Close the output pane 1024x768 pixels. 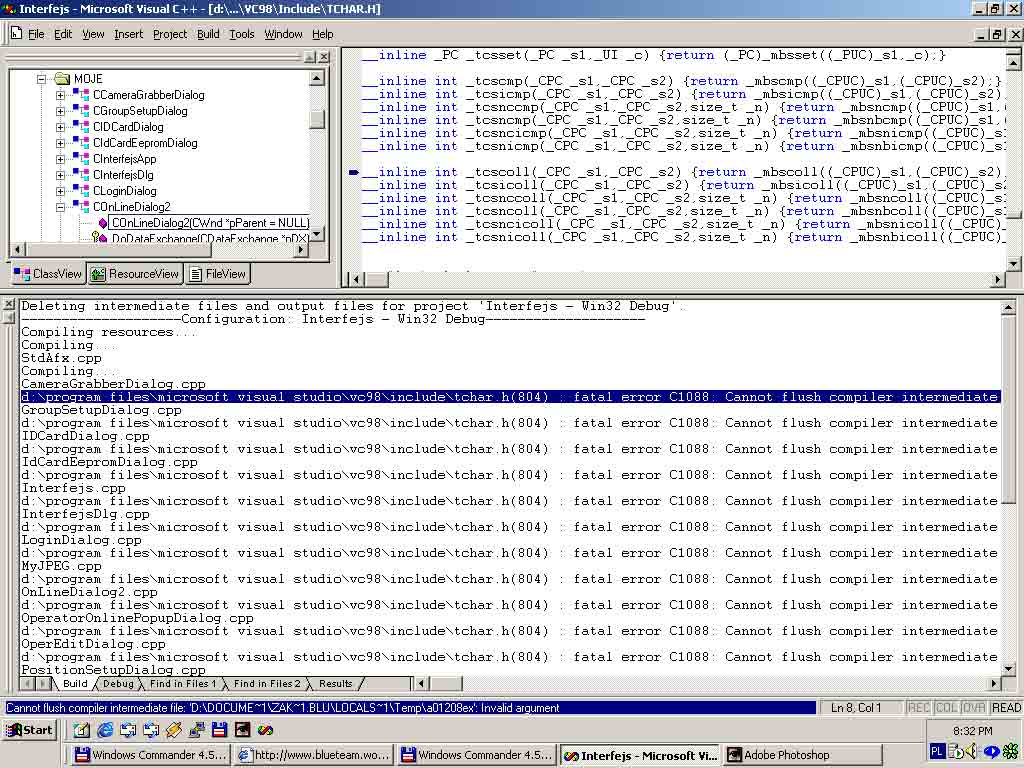[x=8, y=306]
